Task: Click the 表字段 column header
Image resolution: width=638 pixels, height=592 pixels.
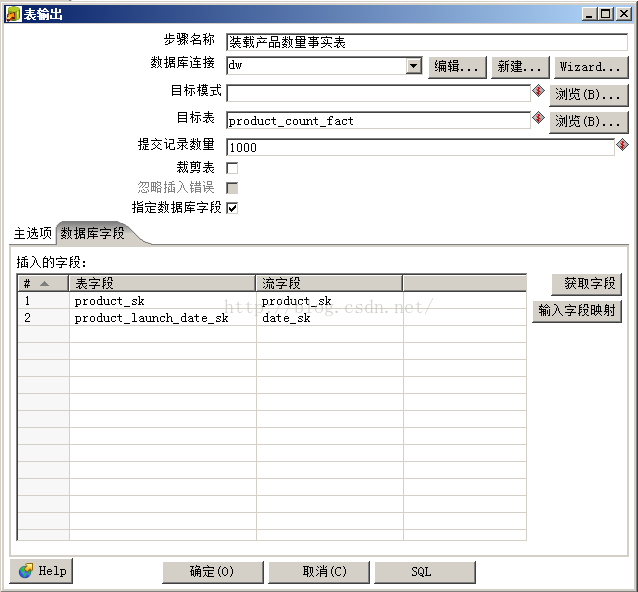Action: pyautogui.click(x=162, y=283)
